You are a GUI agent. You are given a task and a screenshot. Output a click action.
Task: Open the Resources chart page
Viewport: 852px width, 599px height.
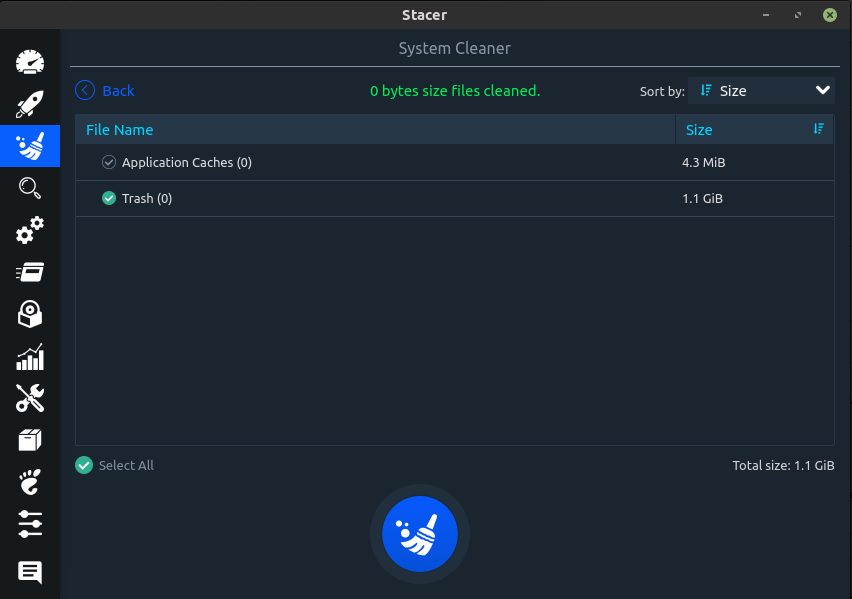30,357
